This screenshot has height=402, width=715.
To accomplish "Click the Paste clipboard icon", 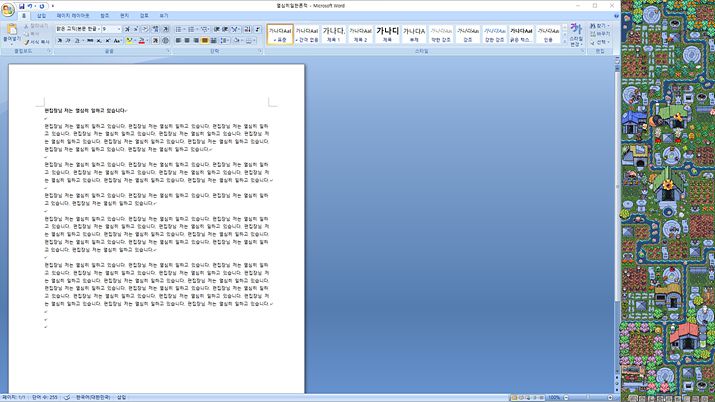I will point(11,32).
